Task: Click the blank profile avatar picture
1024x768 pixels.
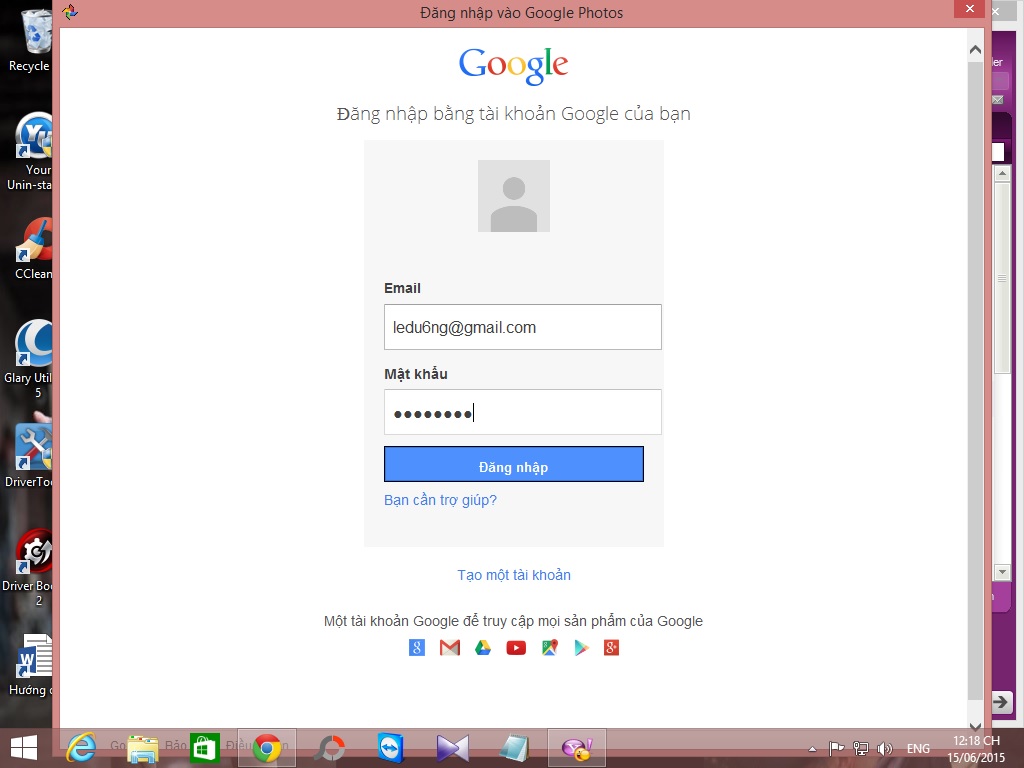Action: click(x=514, y=196)
